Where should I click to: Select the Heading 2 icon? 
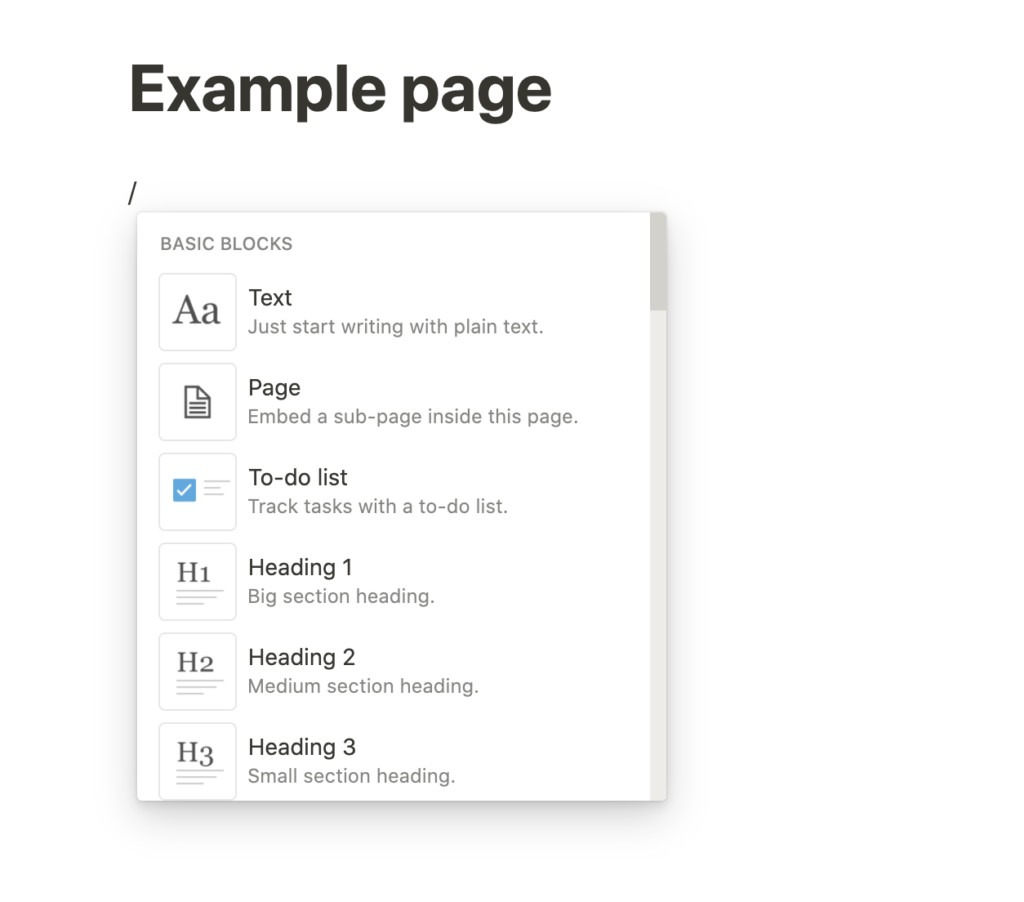pos(197,671)
